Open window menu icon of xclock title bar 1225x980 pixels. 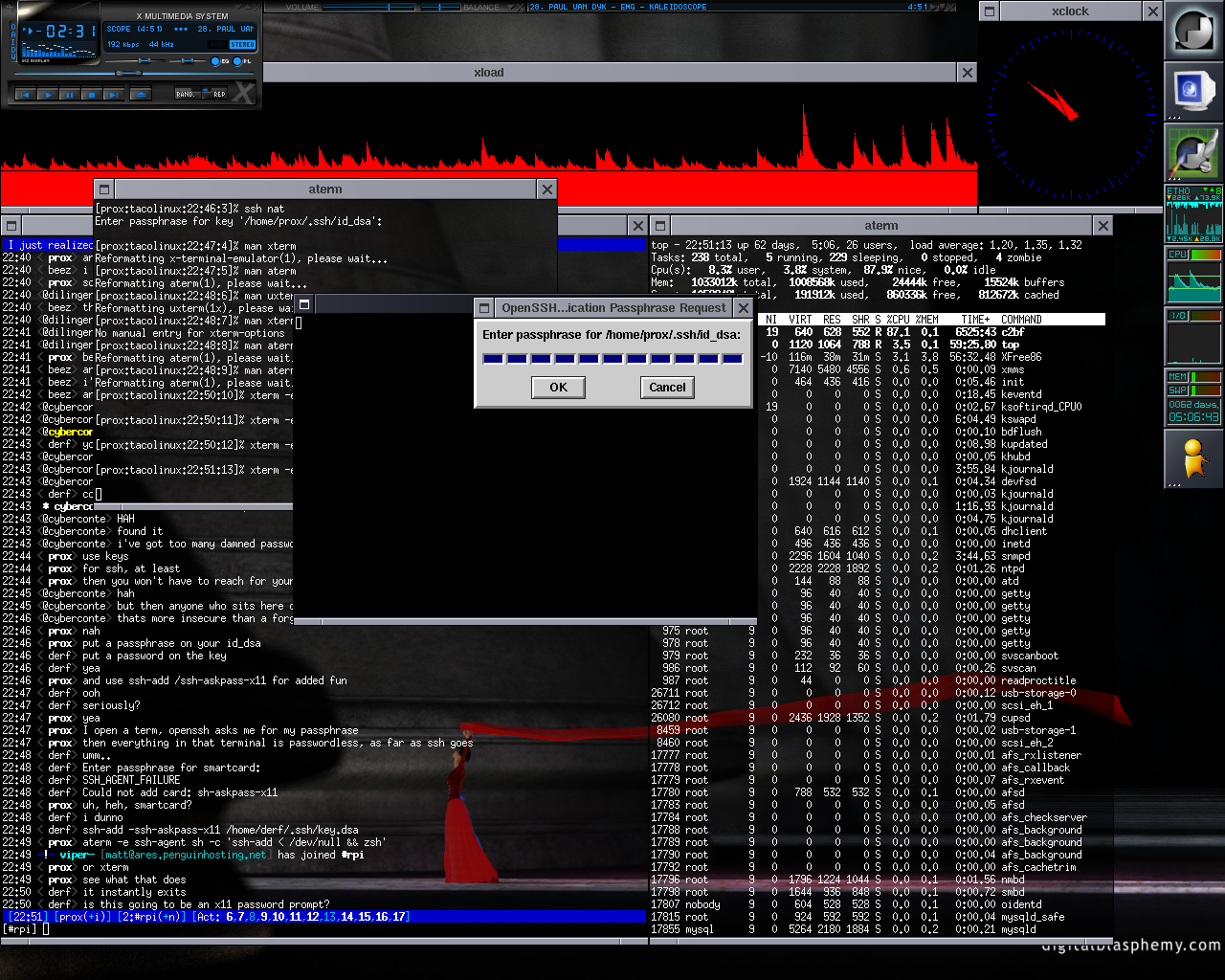pos(990,11)
